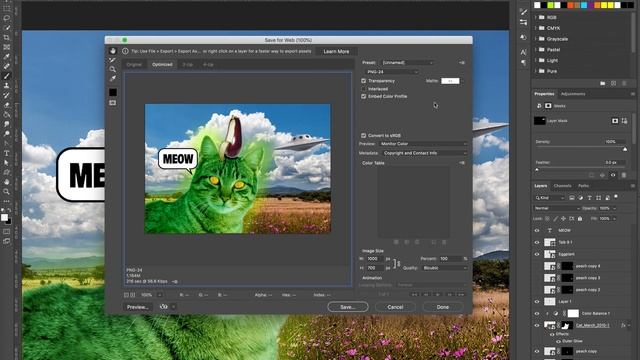Viewport: 640px width, 360px height.
Task: Select the Eyedropper tool in Photoshop toolbar
Action: click(x=7, y=57)
